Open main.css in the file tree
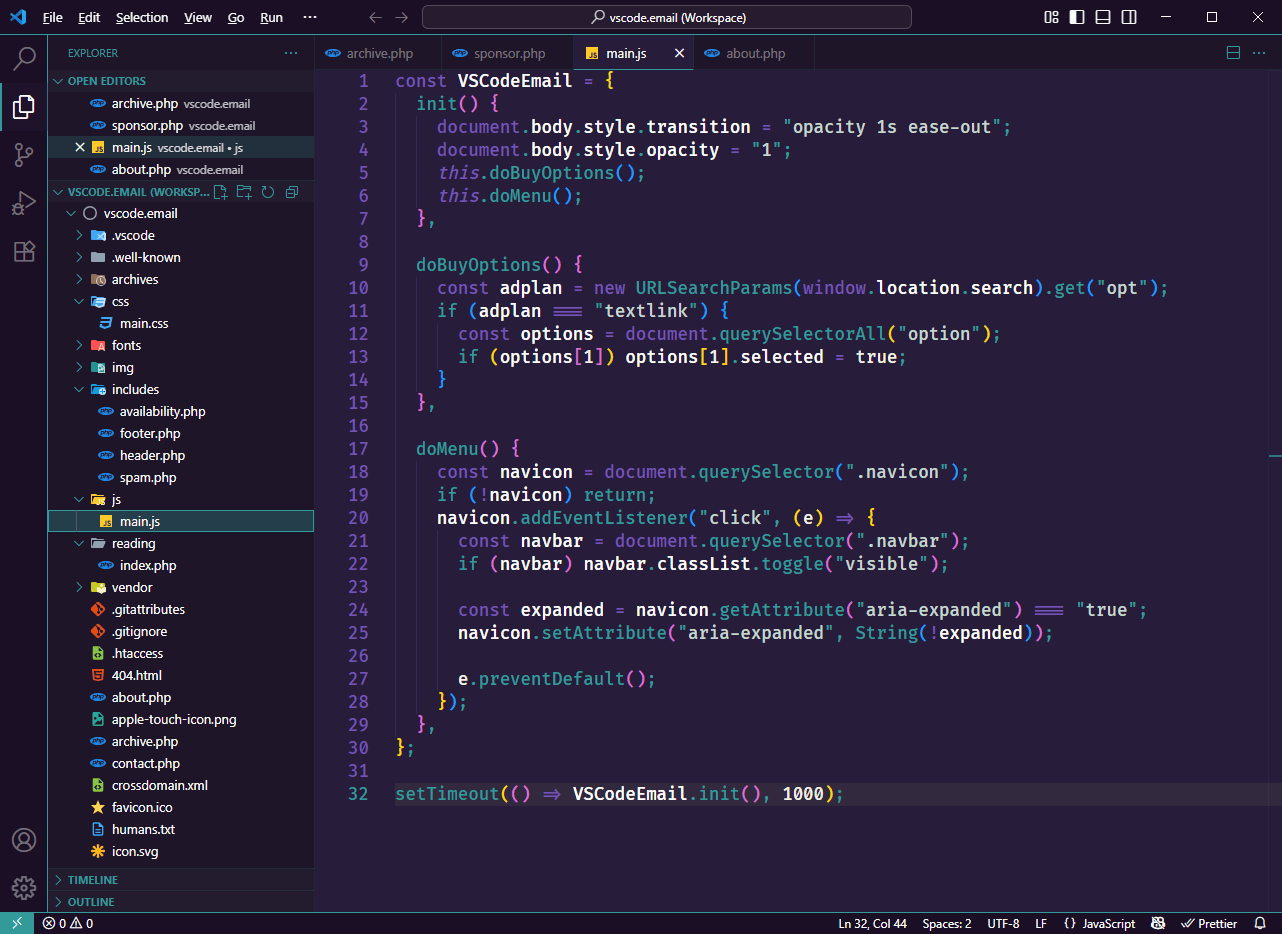 (181, 323)
